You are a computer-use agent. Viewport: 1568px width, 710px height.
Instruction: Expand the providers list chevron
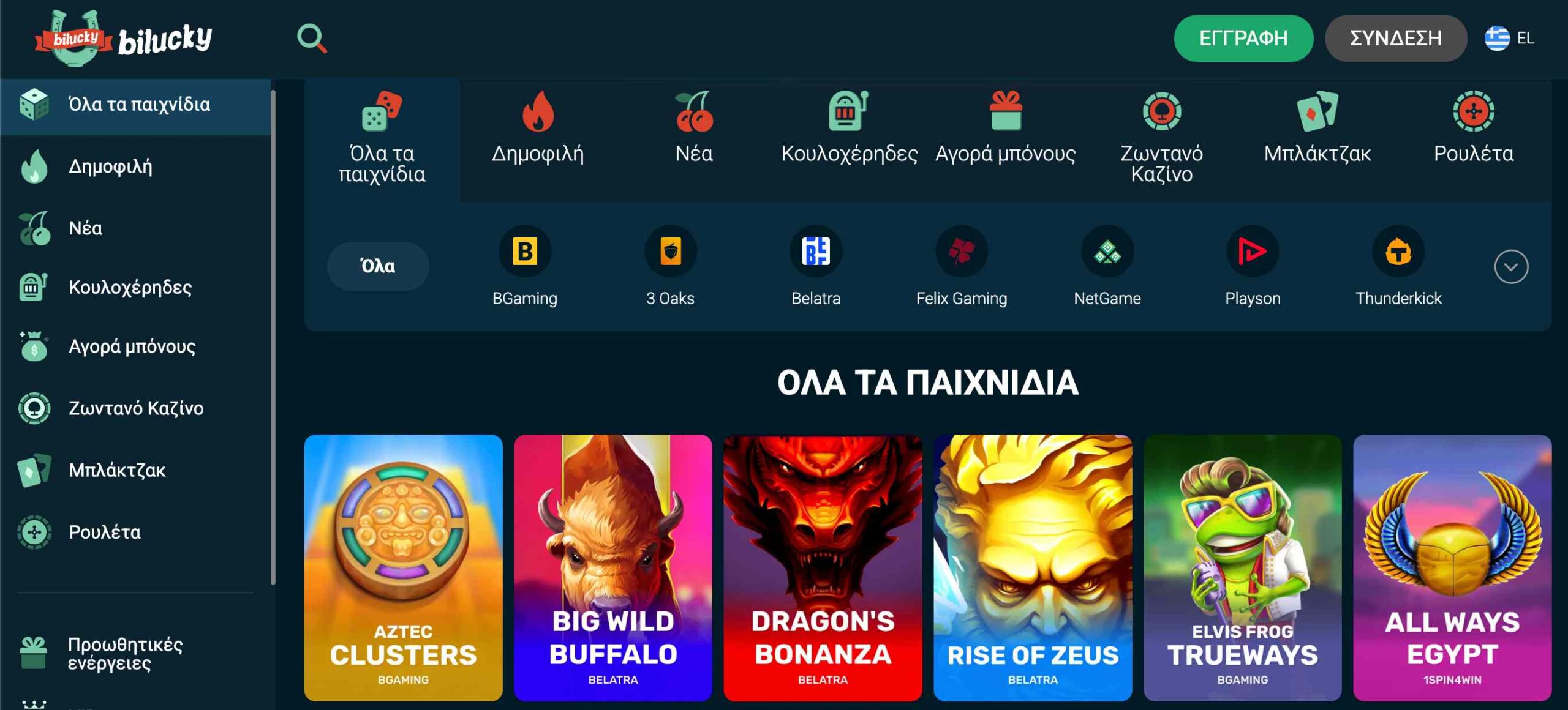tap(1511, 267)
